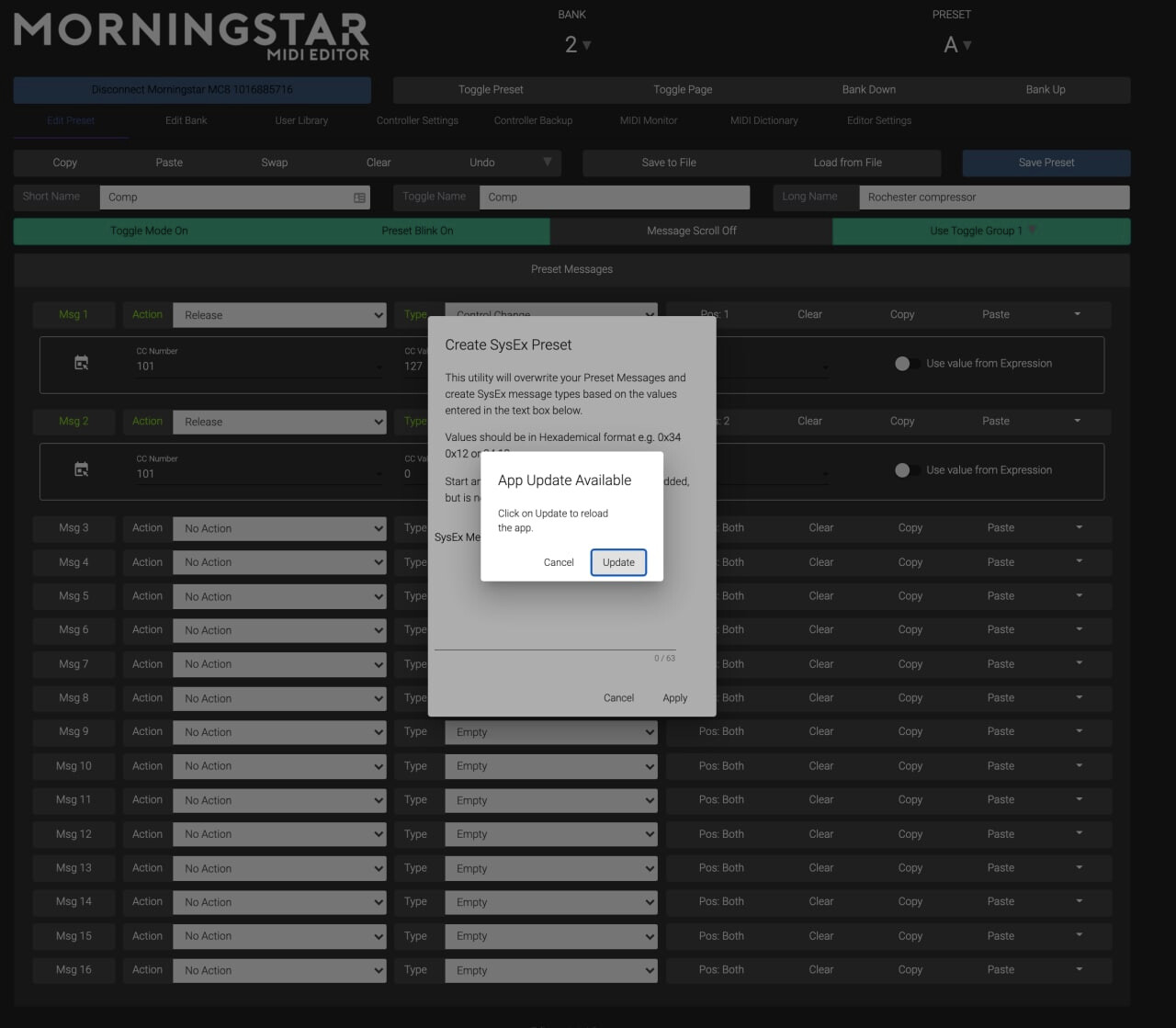Click the Bank Up button
The width and height of the screenshot is (1176, 1028).
1046,89
